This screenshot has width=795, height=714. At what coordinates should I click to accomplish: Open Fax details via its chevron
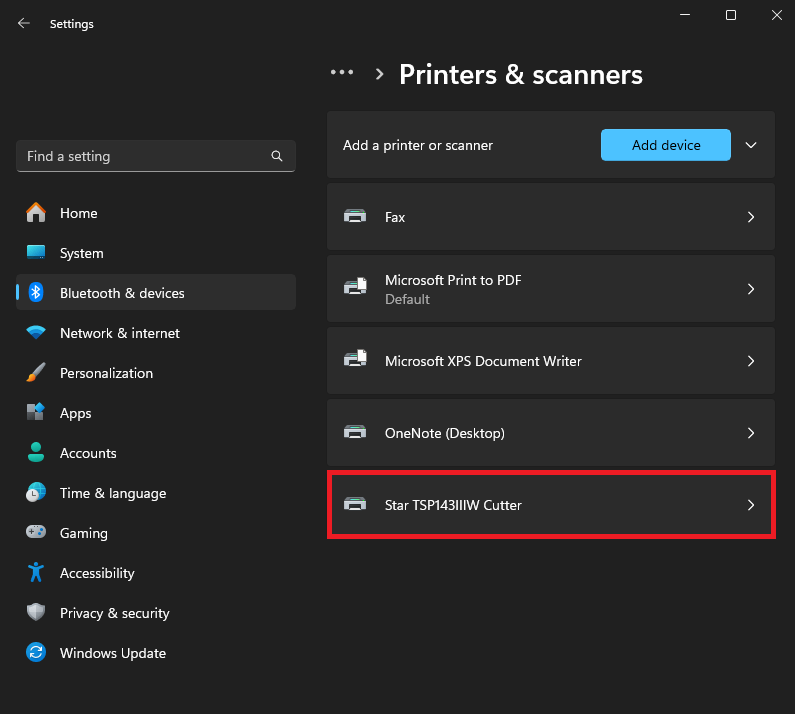751,217
